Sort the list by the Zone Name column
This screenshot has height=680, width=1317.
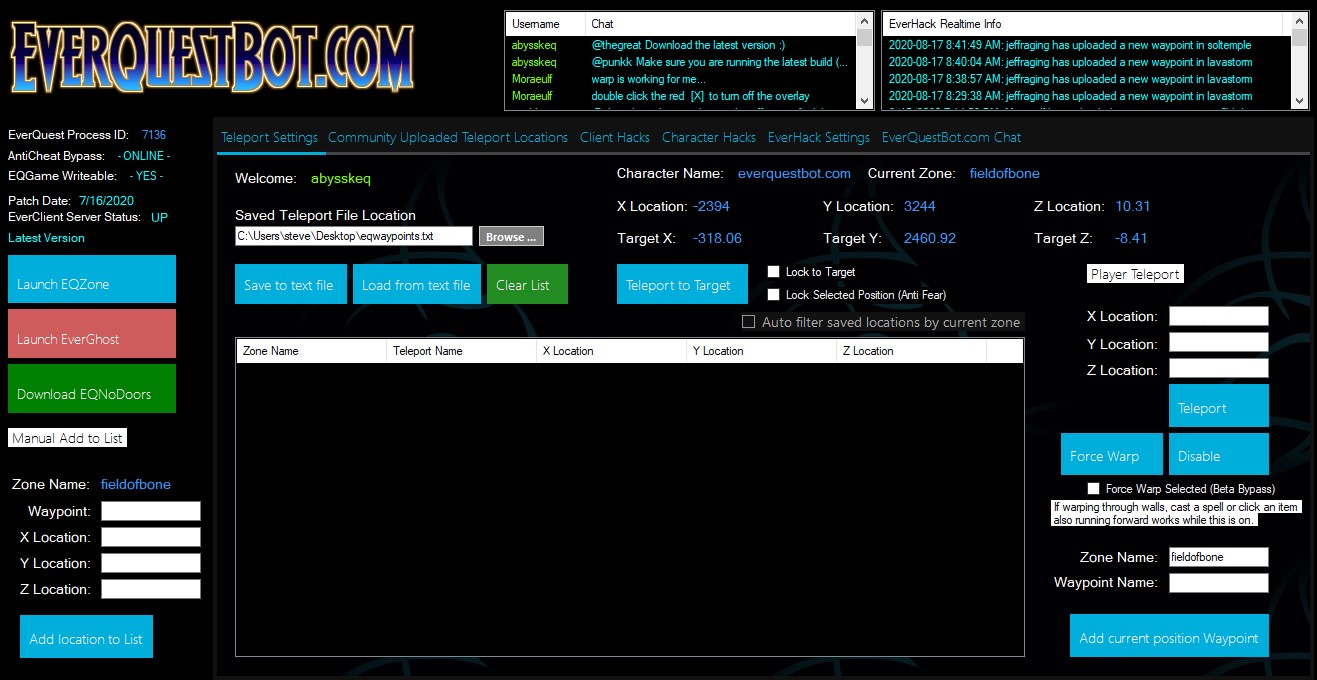click(x=310, y=351)
